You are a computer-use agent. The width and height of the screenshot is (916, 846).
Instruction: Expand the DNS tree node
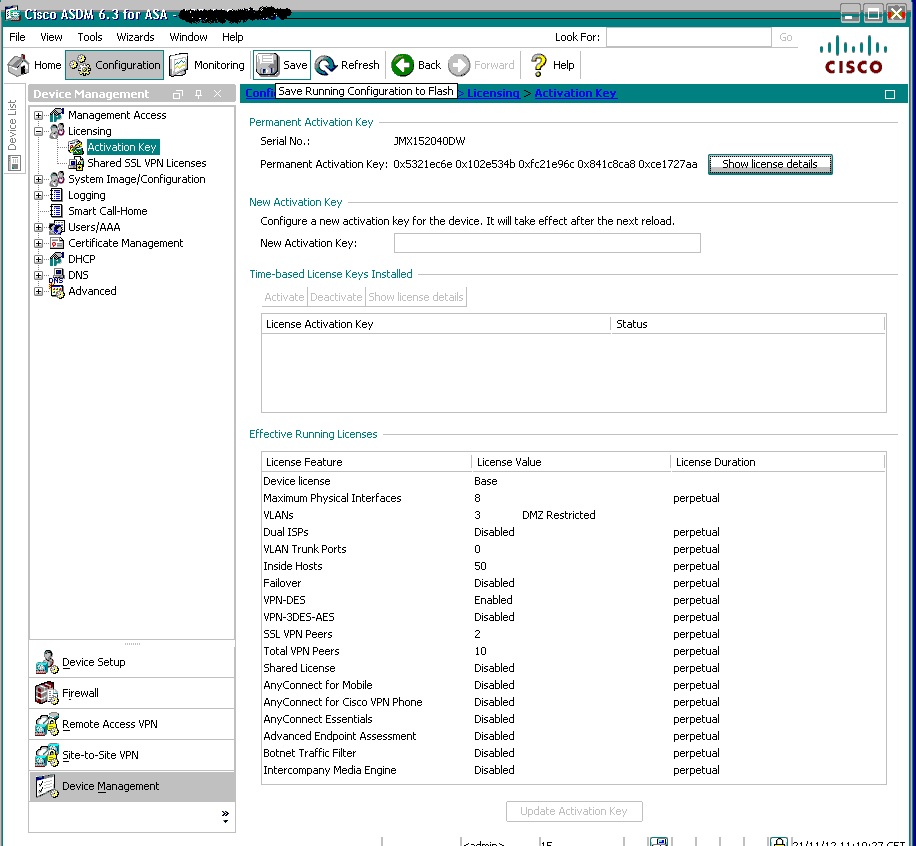39,275
